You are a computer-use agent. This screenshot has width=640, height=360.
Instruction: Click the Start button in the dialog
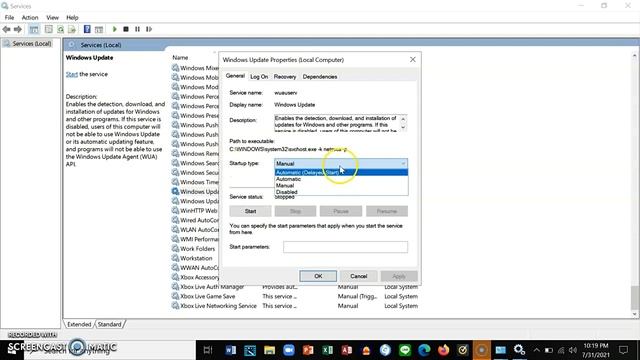pos(250,211)
